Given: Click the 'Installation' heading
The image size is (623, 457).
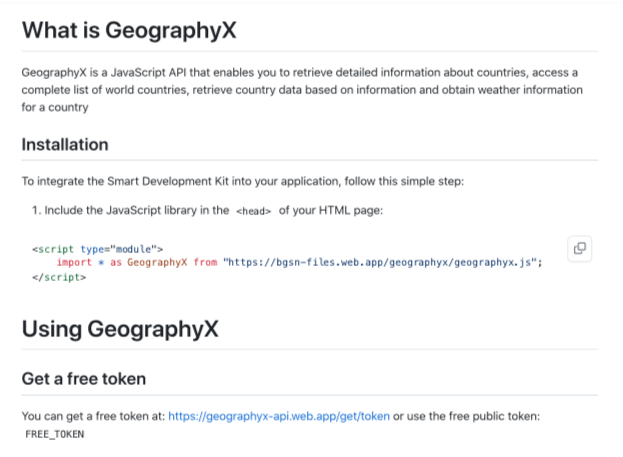Looking at the screenshot, I should (x=65, y=144).
